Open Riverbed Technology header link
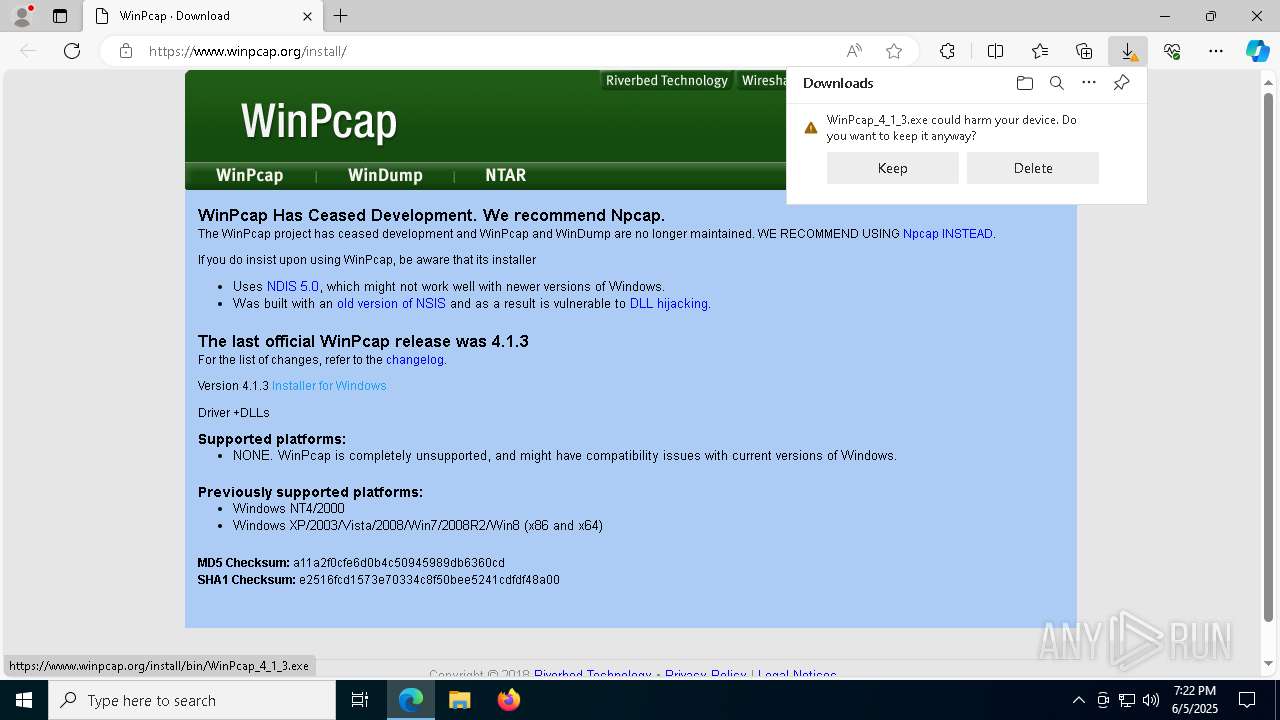Image resolution: width=1280 pixels, height=720 pixels. (x=667, y=81)
